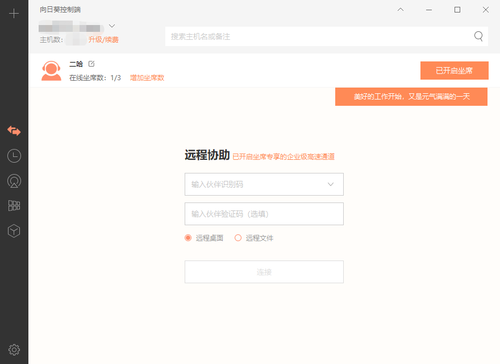
Task: Click the search magnifier icon
Action: pyautogui.click(x=478, y=36)
